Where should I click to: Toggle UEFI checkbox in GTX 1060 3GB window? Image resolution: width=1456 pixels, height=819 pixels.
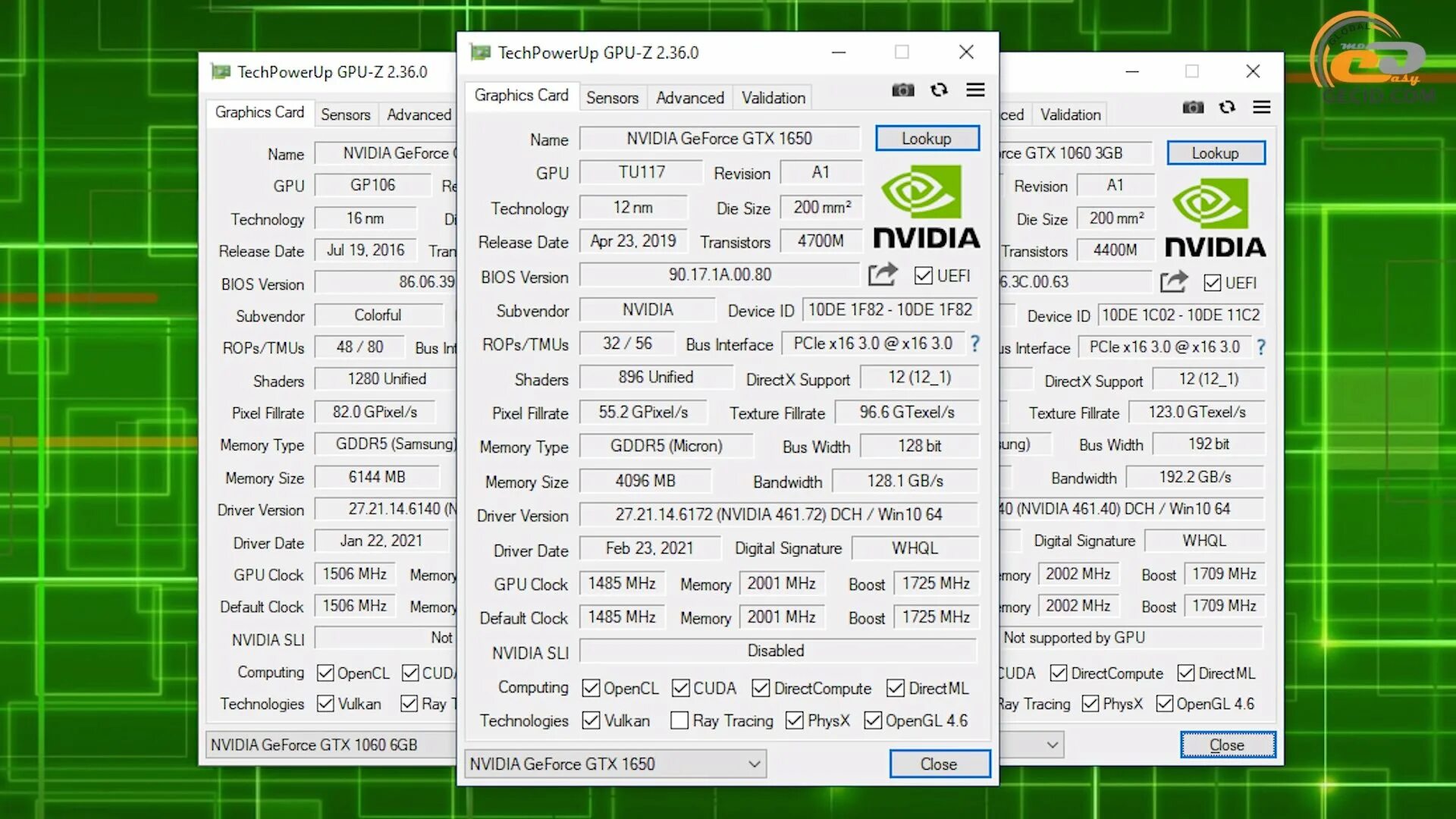point(1213,283)
